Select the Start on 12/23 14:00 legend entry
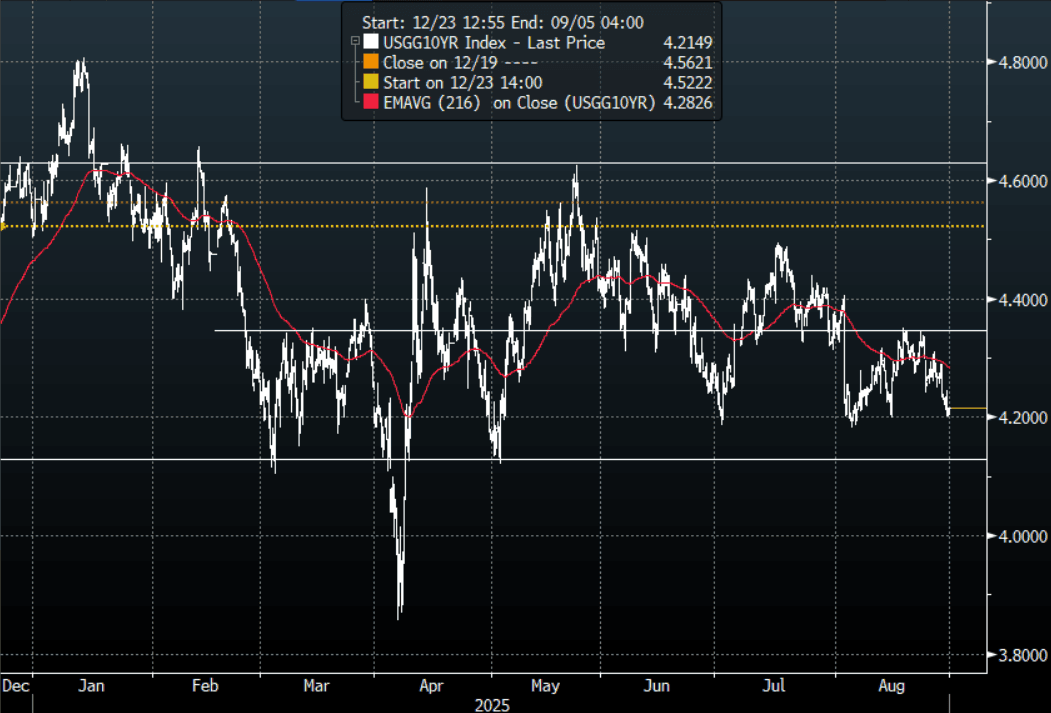Screen dimensions: 1051x713 click(x=463, y=83)
